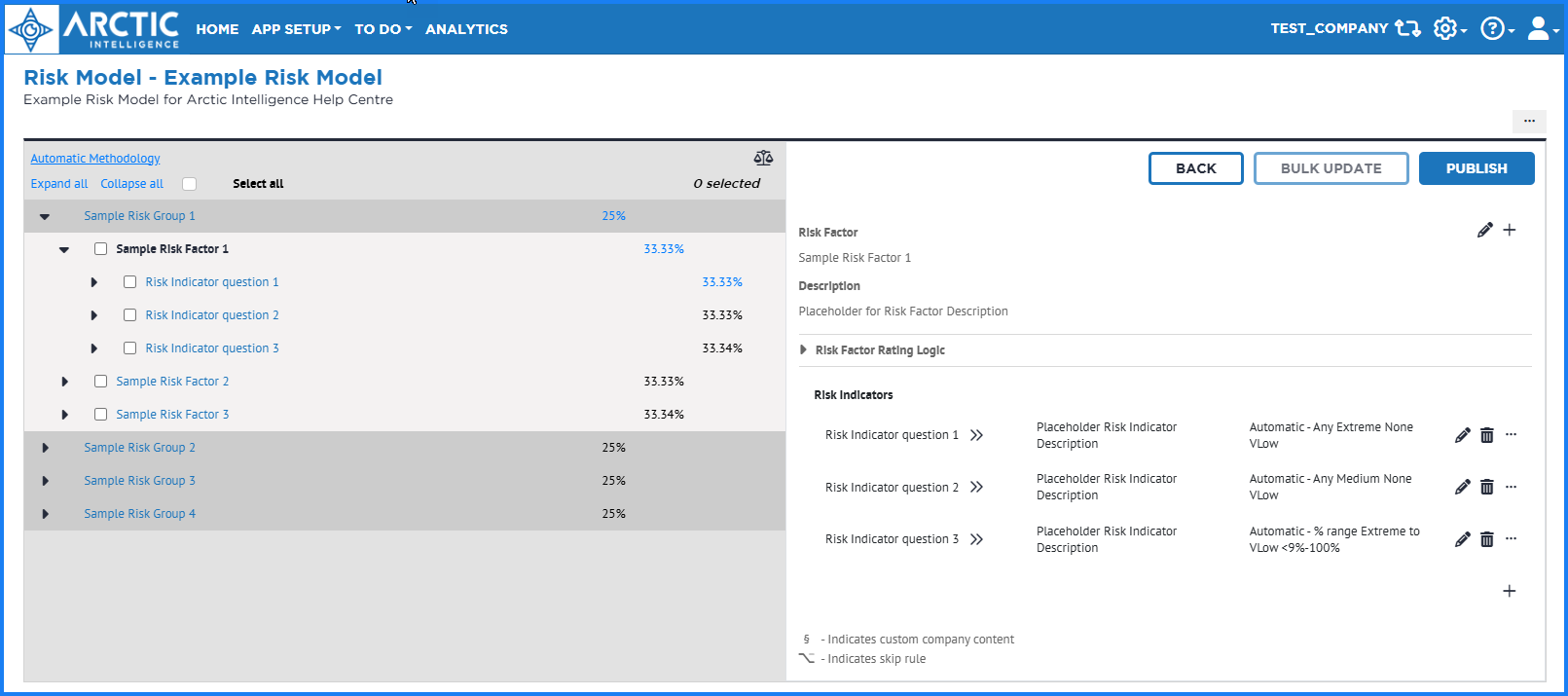Expand Sample Risk Group 2
1568x696 pixels.
point(46,448)
